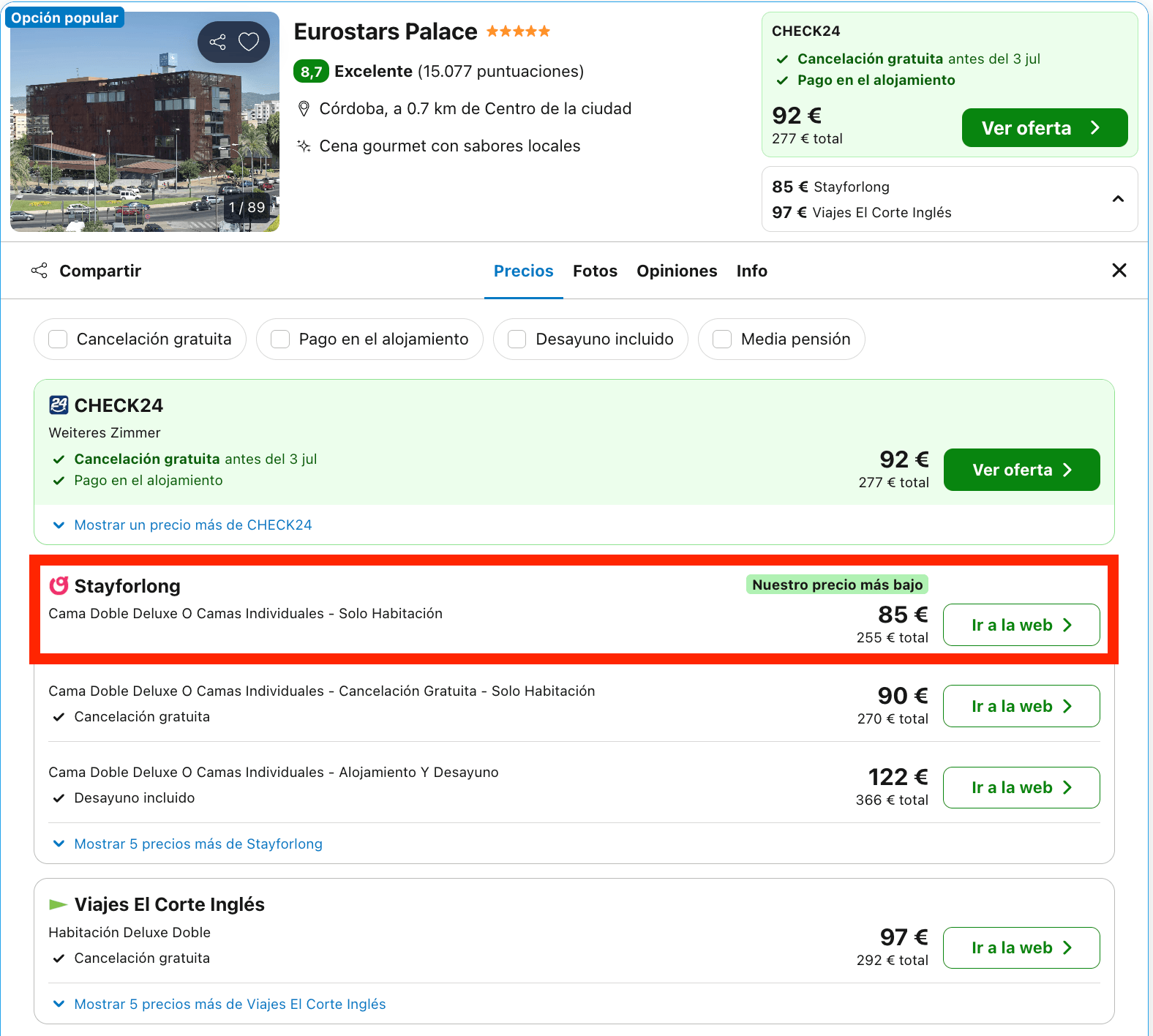Open the Opiniones tab
This screenshot has height=1036, width=1153.
pos(677,271)
